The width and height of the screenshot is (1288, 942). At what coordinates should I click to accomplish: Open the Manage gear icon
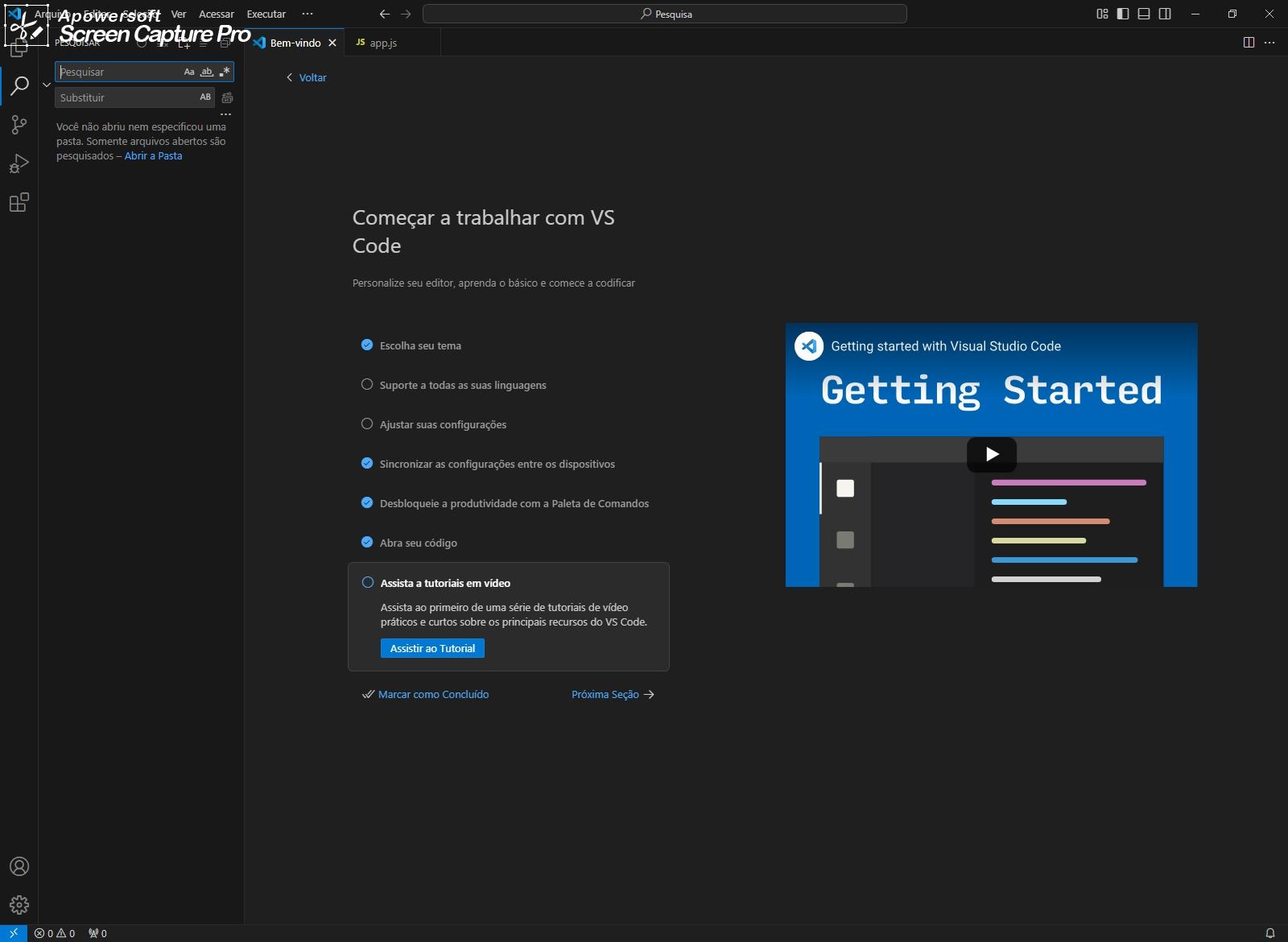coord(19,905)
